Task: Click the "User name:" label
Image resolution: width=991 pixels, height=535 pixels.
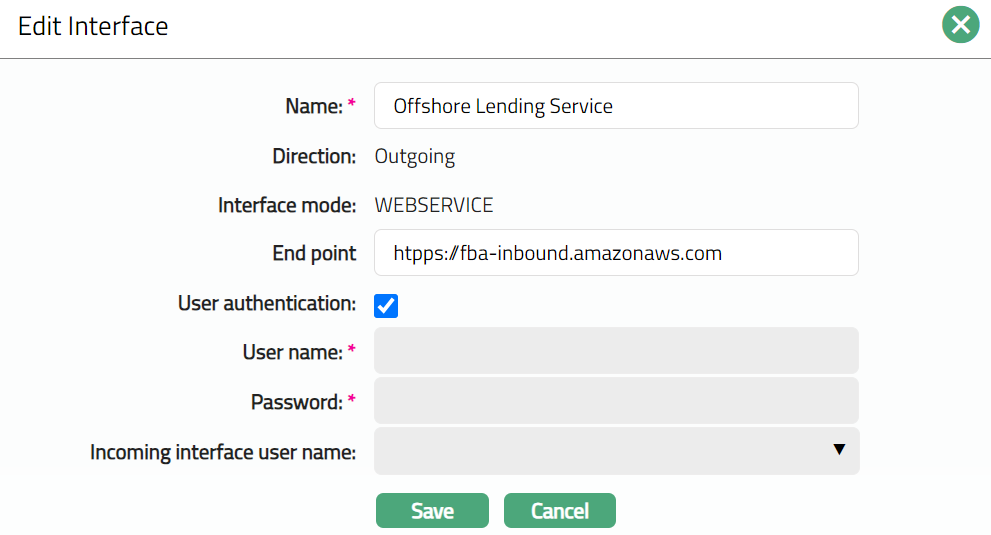Action: pos(293,352)
